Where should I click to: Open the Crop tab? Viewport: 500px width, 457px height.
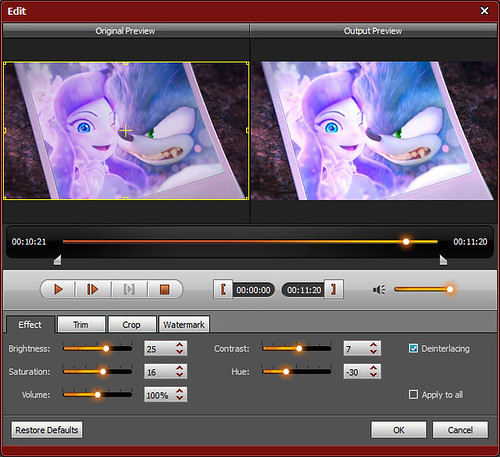[x=131, y=325]
